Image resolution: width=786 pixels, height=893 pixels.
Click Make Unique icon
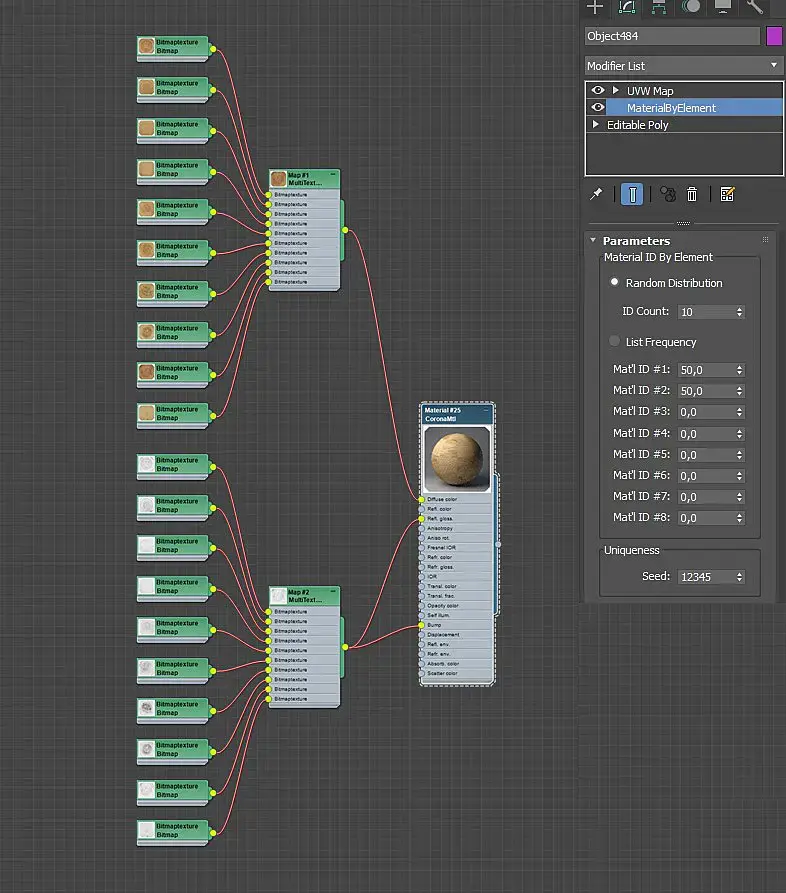(667, 194)
